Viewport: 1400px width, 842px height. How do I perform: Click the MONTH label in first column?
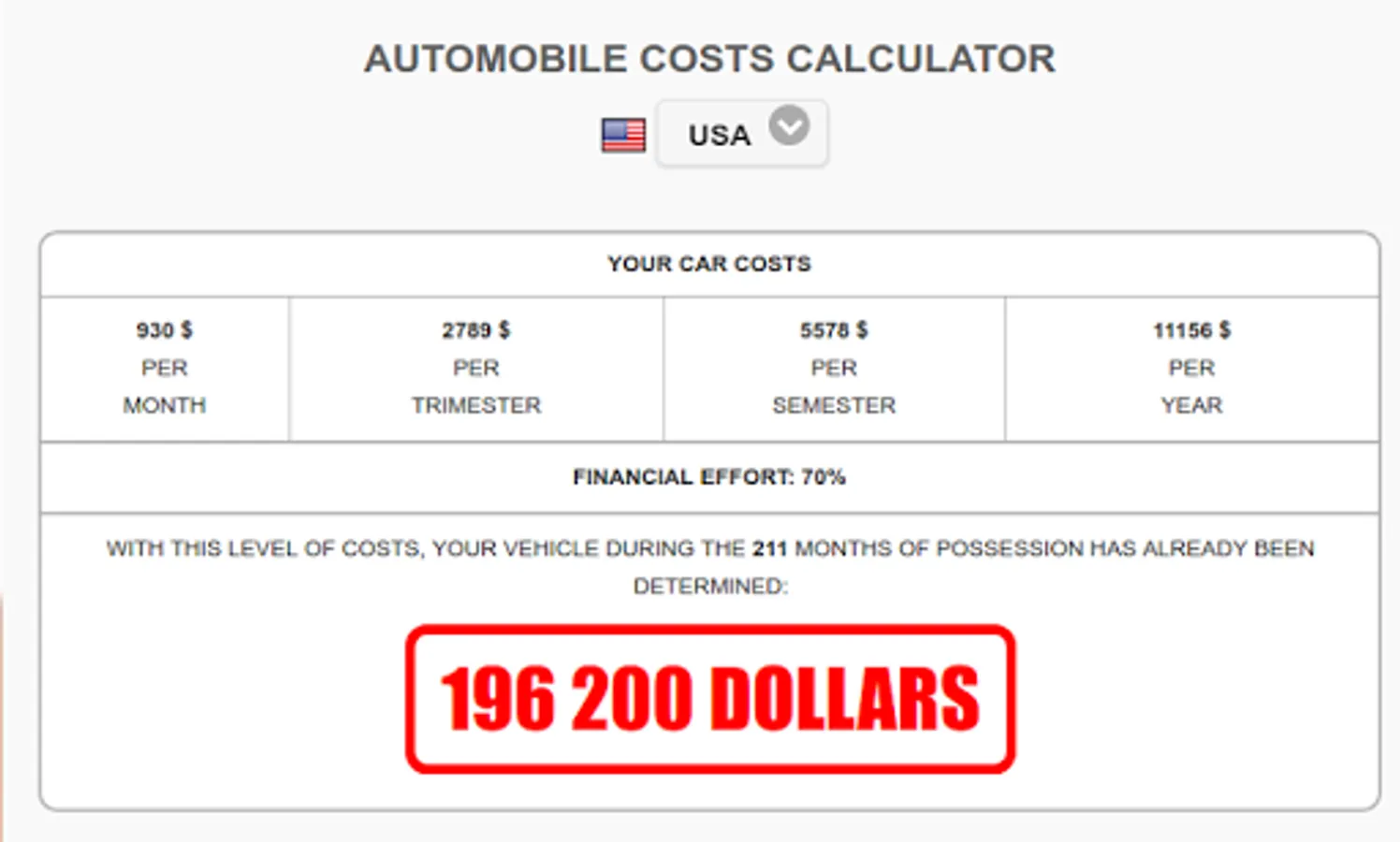click(x=164, y=405)
